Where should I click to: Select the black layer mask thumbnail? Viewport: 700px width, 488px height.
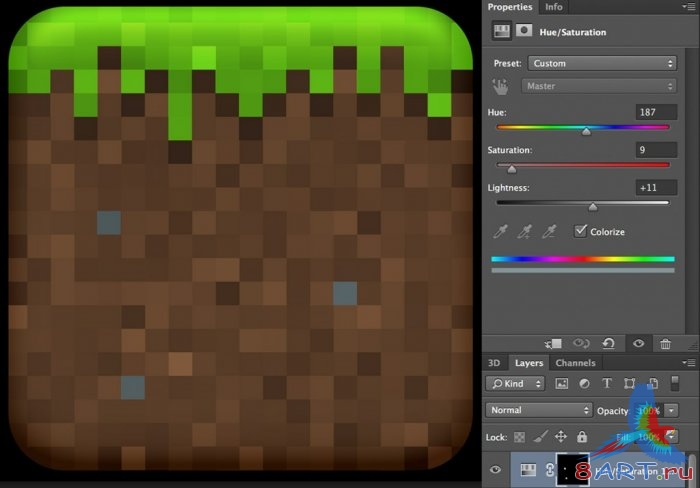(572, 470)
